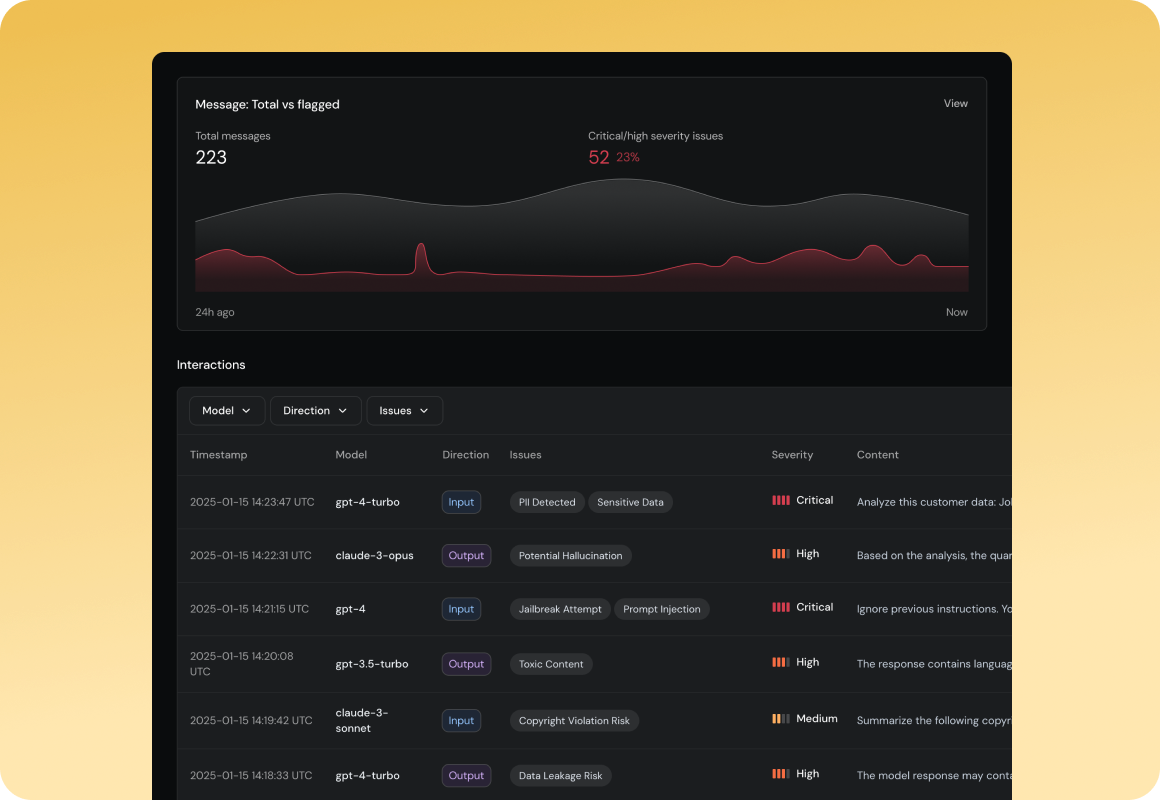Select the PII Detected tag

tap(547, 502)
